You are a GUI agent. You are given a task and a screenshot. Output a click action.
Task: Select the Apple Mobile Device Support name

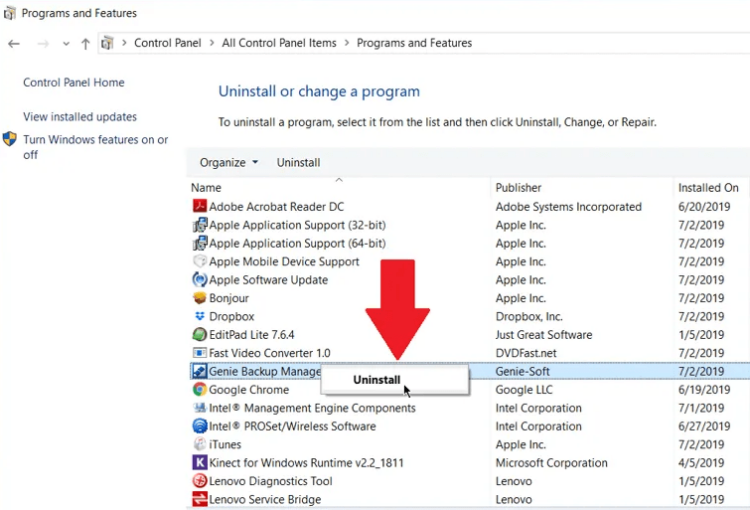click(x=284, y=262)
